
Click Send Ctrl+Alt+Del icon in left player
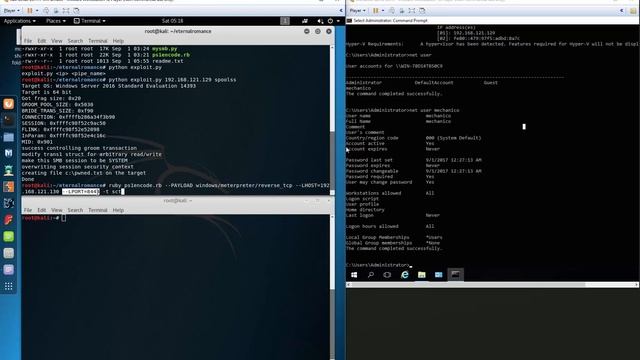pyautogui.click(x=46, y=11)
